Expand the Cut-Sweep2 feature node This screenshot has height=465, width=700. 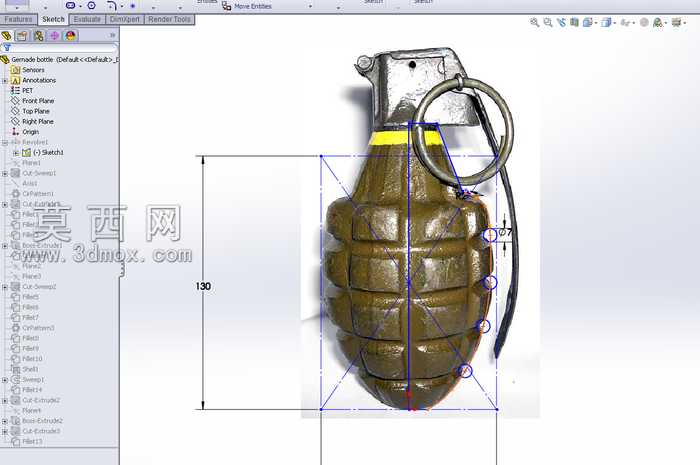point(5,286)
